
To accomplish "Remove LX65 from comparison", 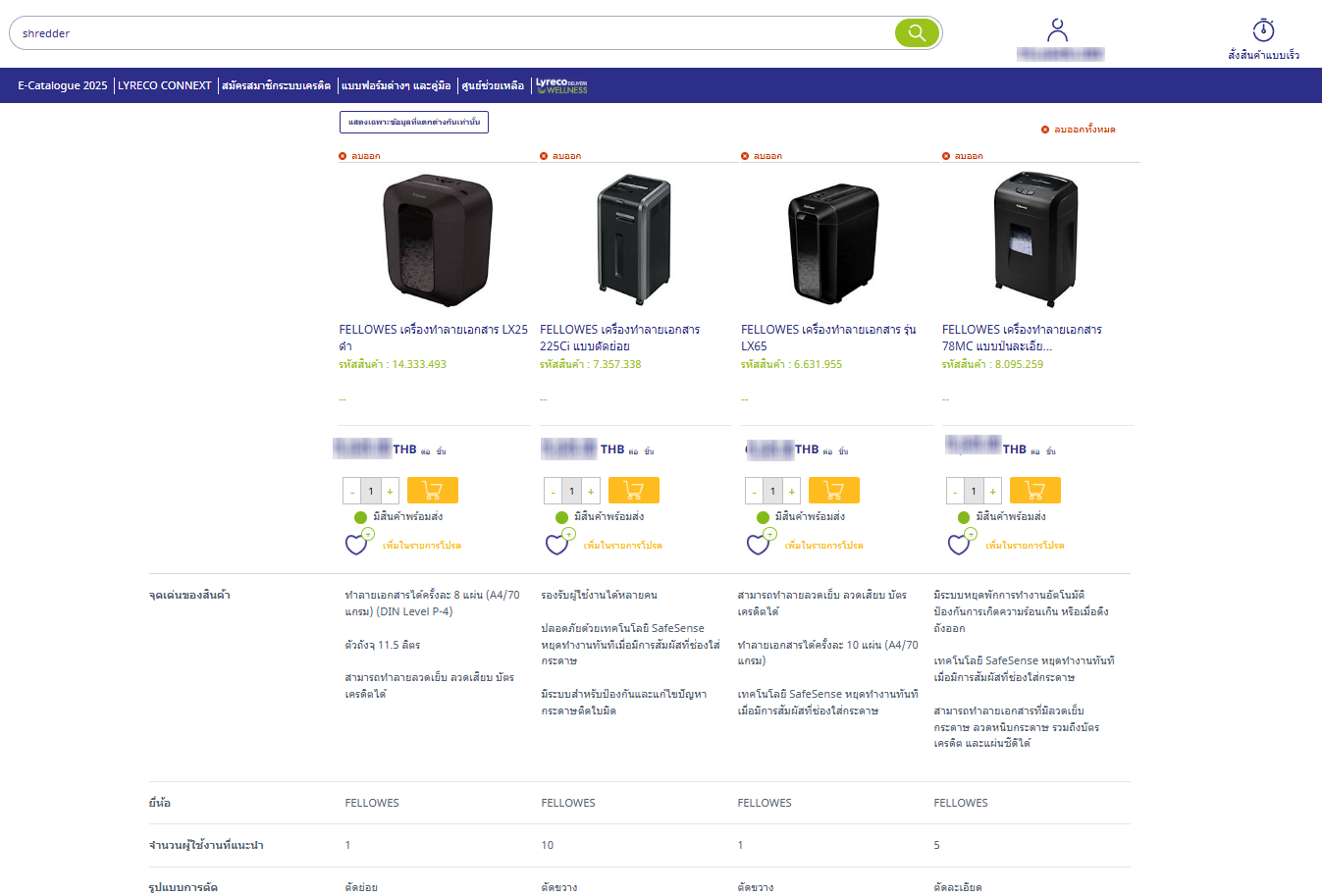I will (x=763, y=156).
